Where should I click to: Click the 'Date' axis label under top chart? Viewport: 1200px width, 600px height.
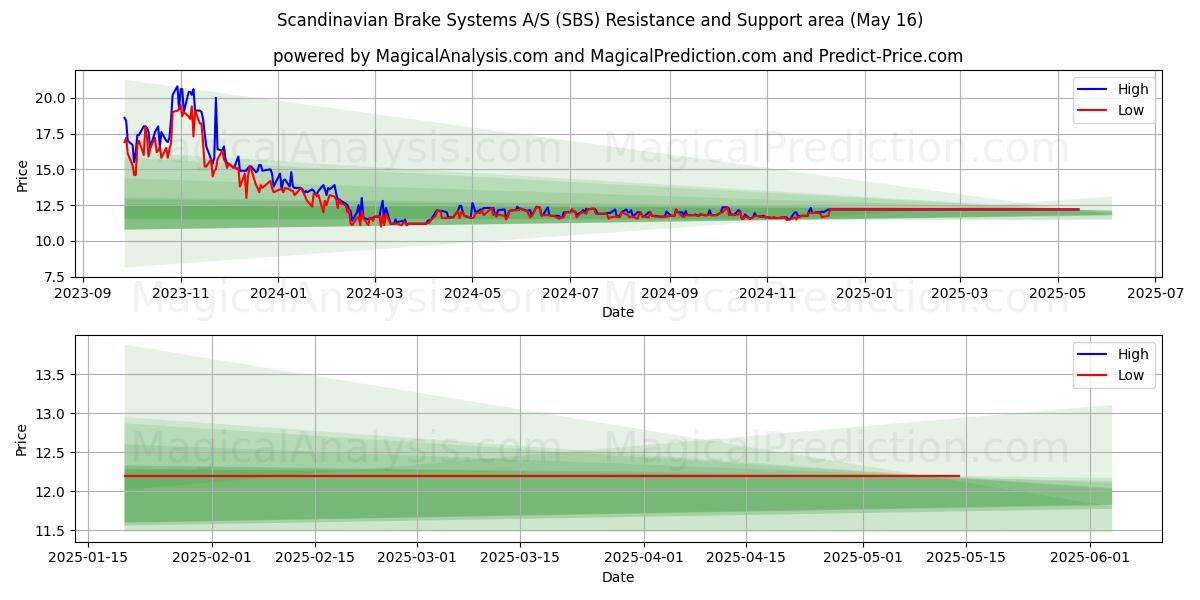pyautogui.click(x=618, y=313)
